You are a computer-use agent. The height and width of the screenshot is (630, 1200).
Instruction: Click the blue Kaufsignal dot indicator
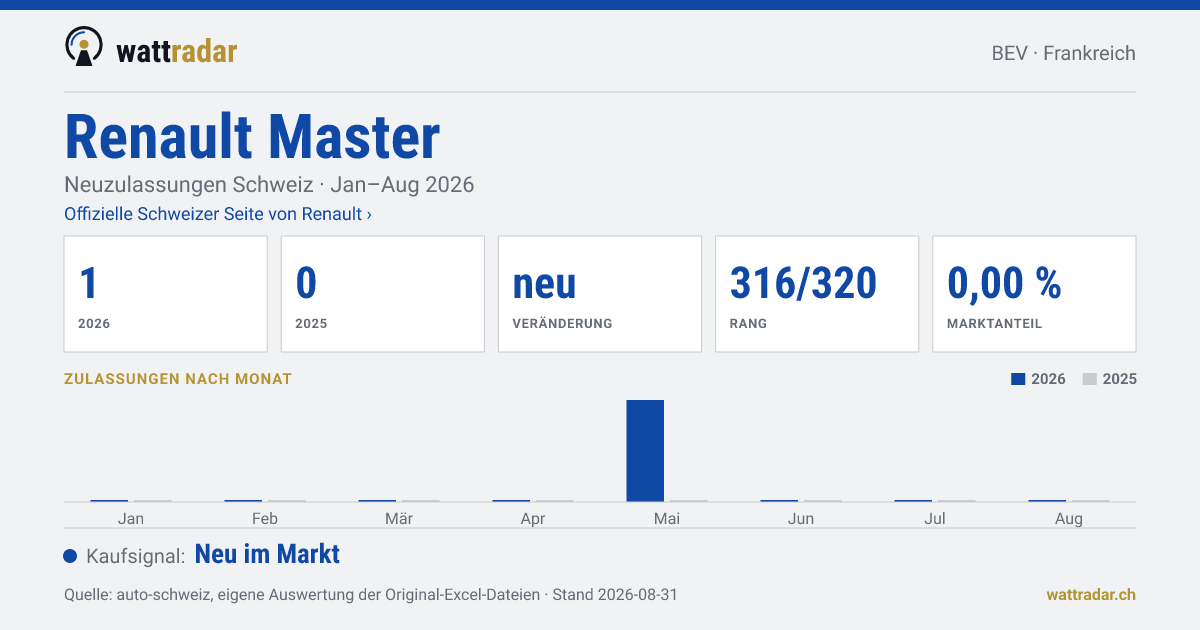(70, 556)
